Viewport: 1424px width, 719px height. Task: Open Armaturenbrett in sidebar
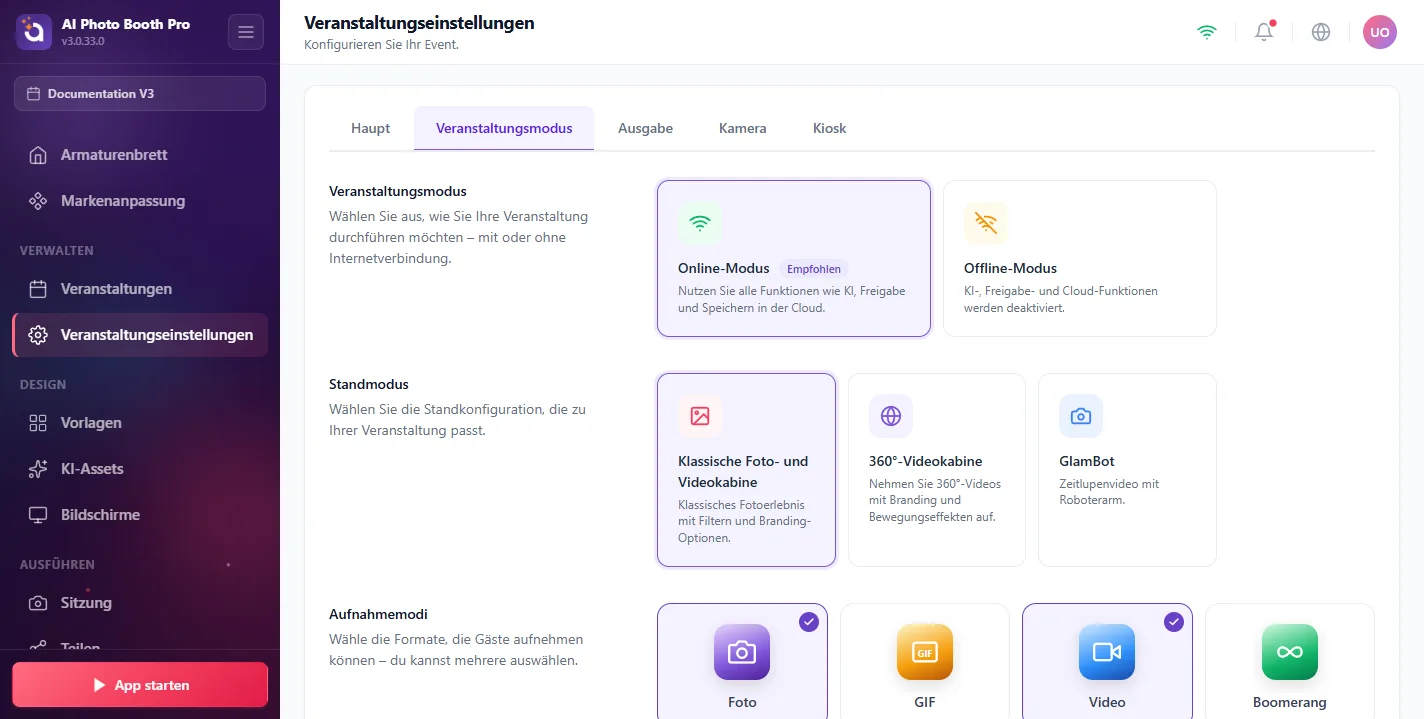140,155
